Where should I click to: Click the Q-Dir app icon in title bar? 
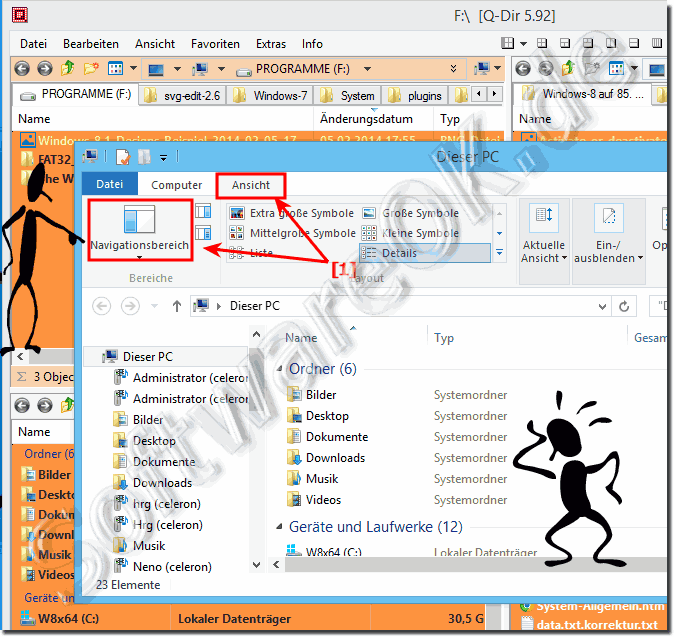point(20,15)
